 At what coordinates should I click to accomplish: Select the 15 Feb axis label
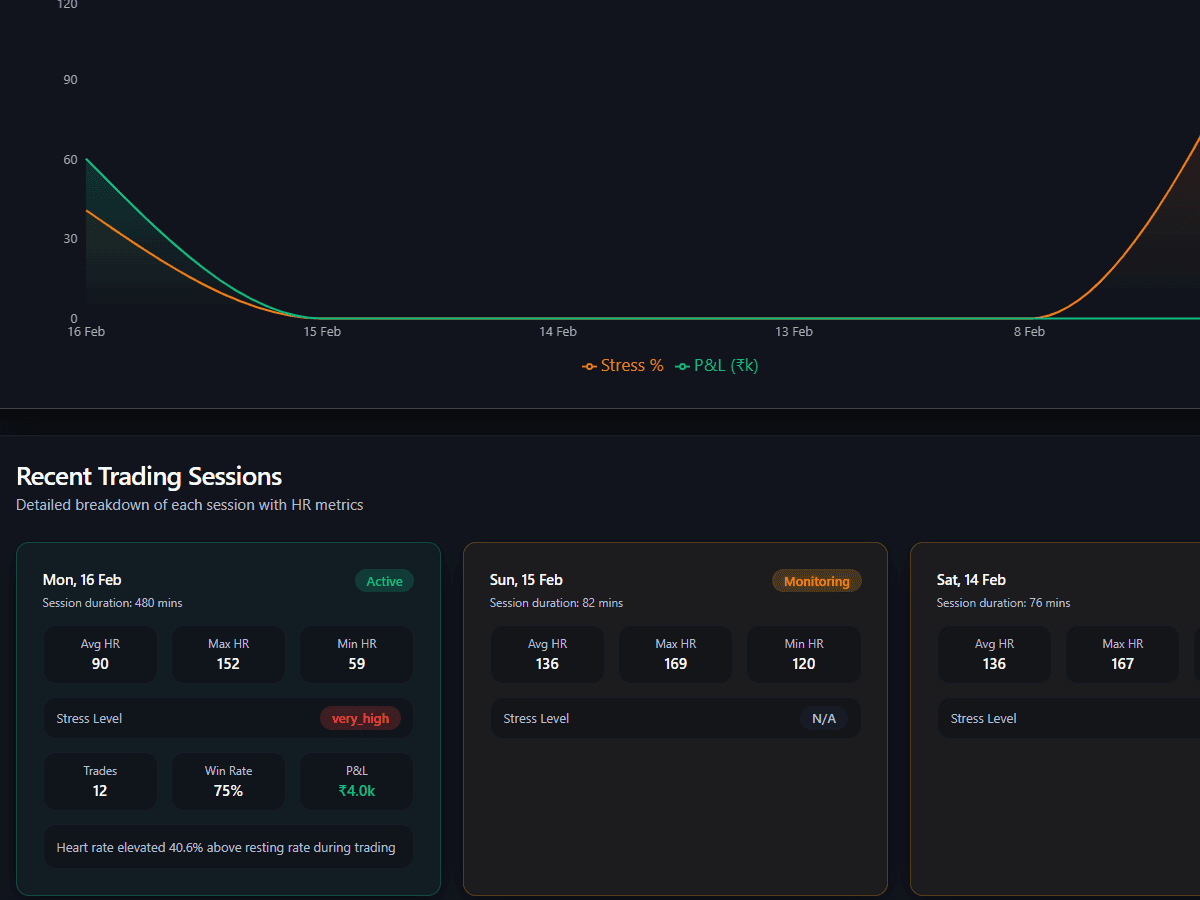coord(322,331)
